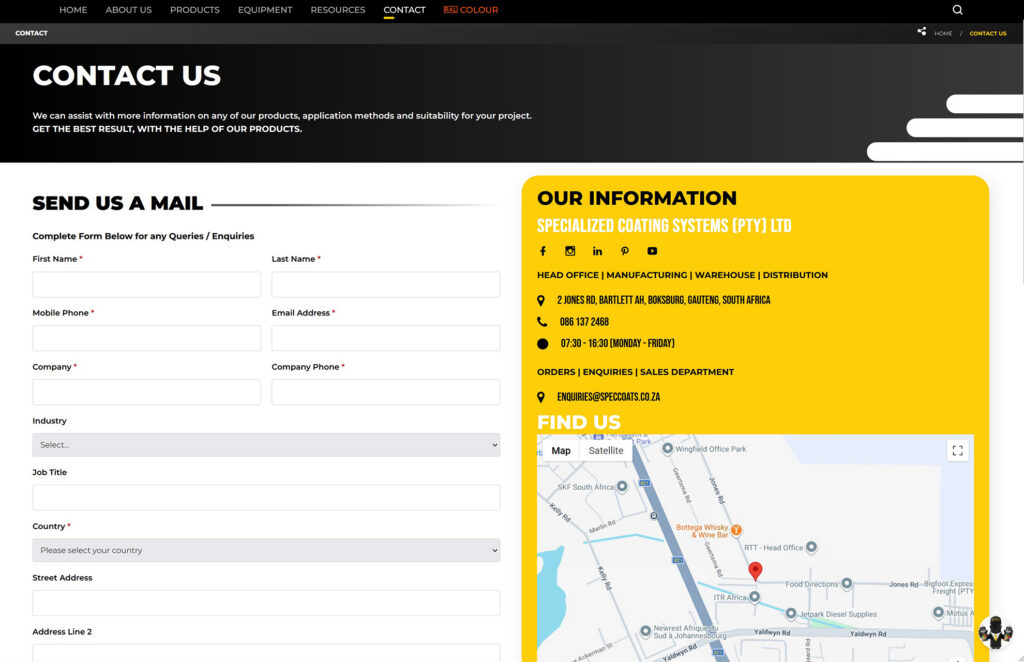Focus the Email Address input field

coord(386,338)
